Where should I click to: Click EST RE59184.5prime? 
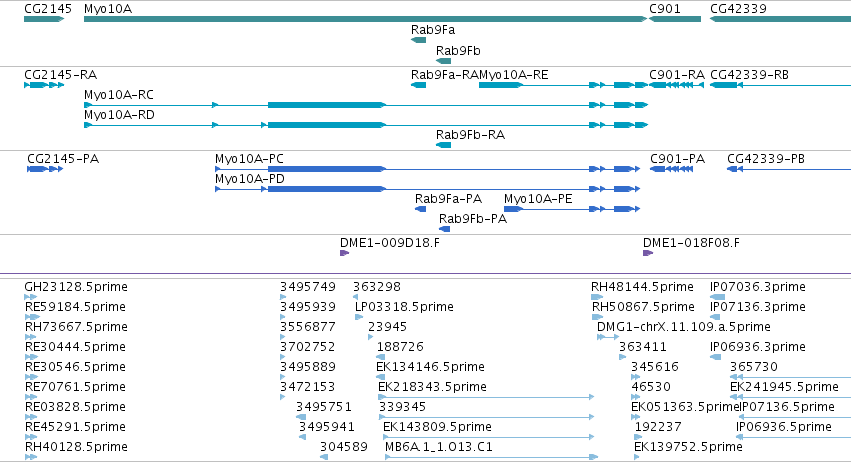[75, 307]
